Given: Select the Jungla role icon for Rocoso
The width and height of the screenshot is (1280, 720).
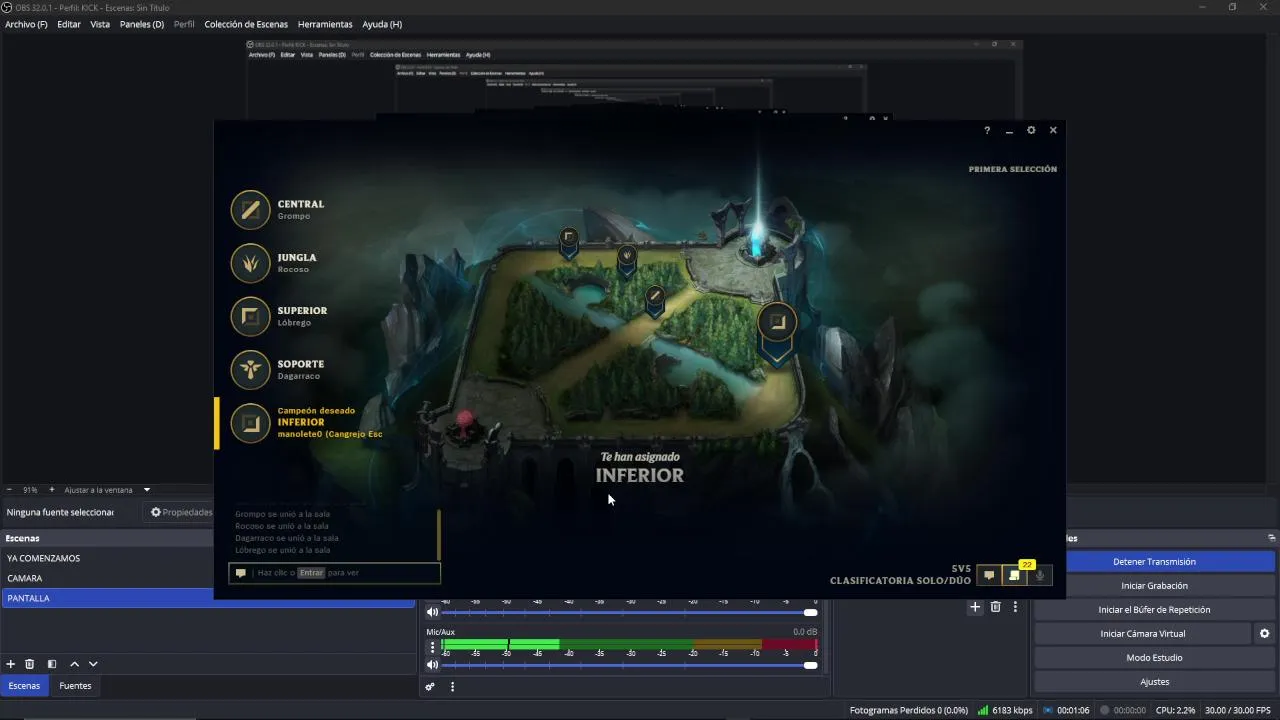Looking at the screenshot, I should (251, 263).
